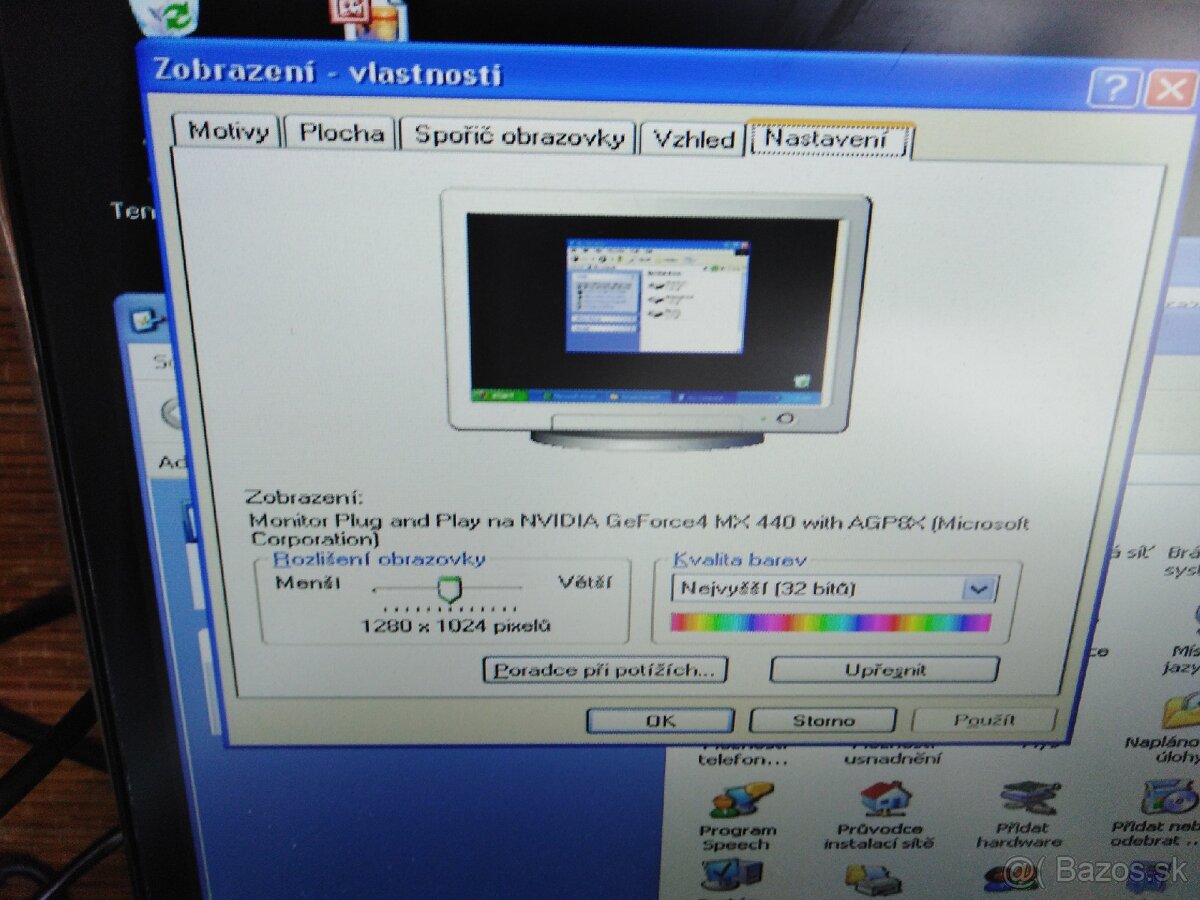This screenshot has width=1200, height=900.
Task: Expand the Kvalita barev dropdown arrow
Action: click(x=979, y=589)
